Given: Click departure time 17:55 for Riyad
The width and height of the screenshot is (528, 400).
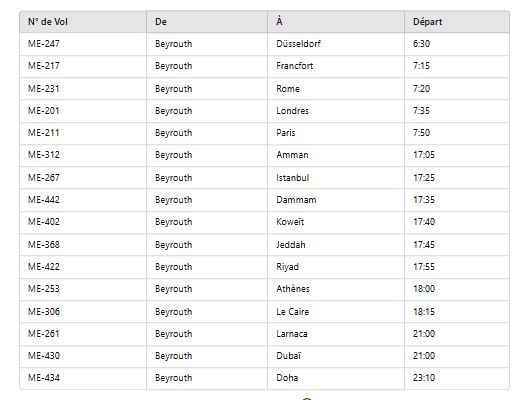Looking at the screenshot, I should click(424, 267).
